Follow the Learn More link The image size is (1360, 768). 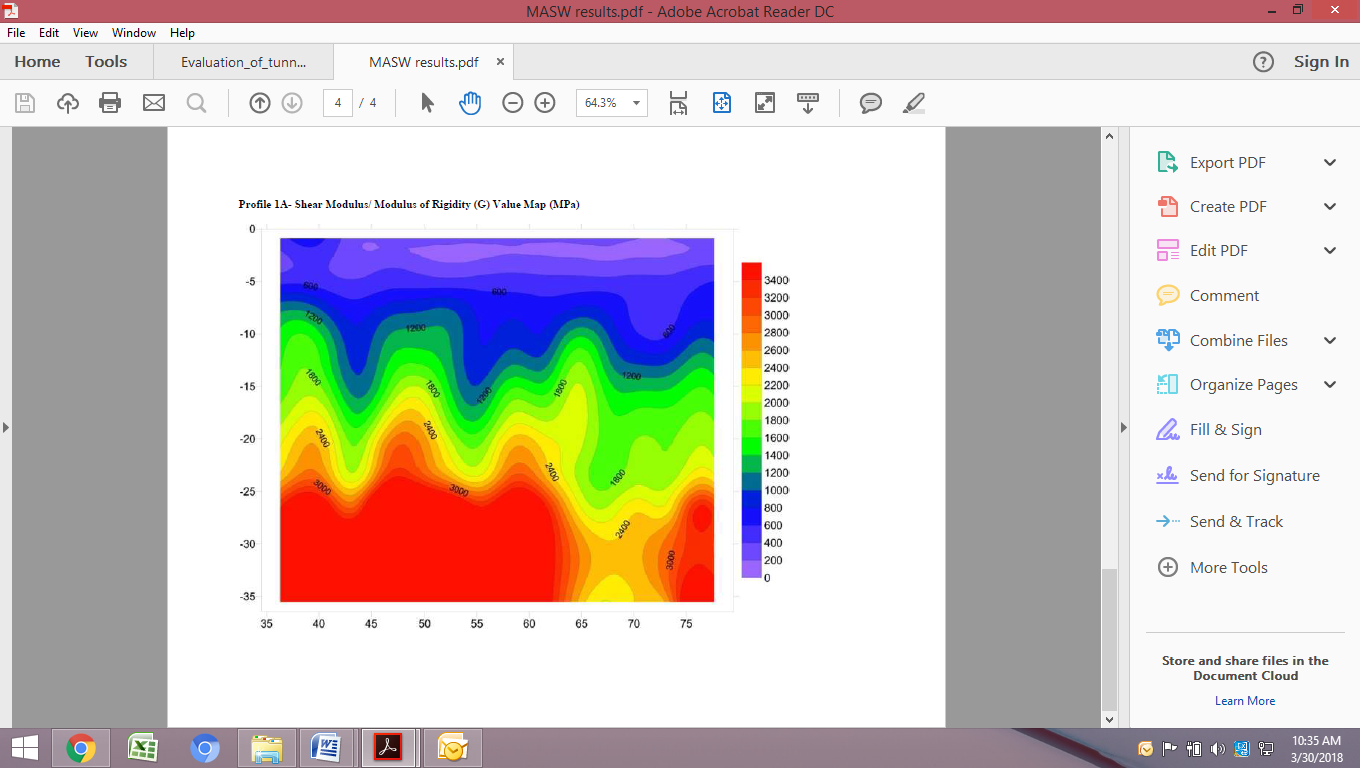tap(1245, 701)
